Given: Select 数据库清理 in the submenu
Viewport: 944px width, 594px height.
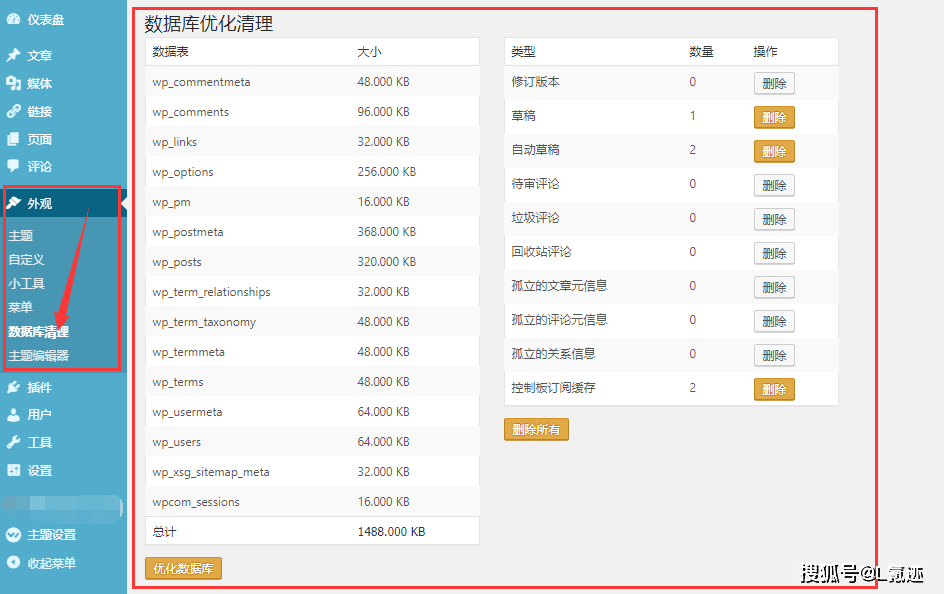Looking at the screenshot, I should [39, 331].
